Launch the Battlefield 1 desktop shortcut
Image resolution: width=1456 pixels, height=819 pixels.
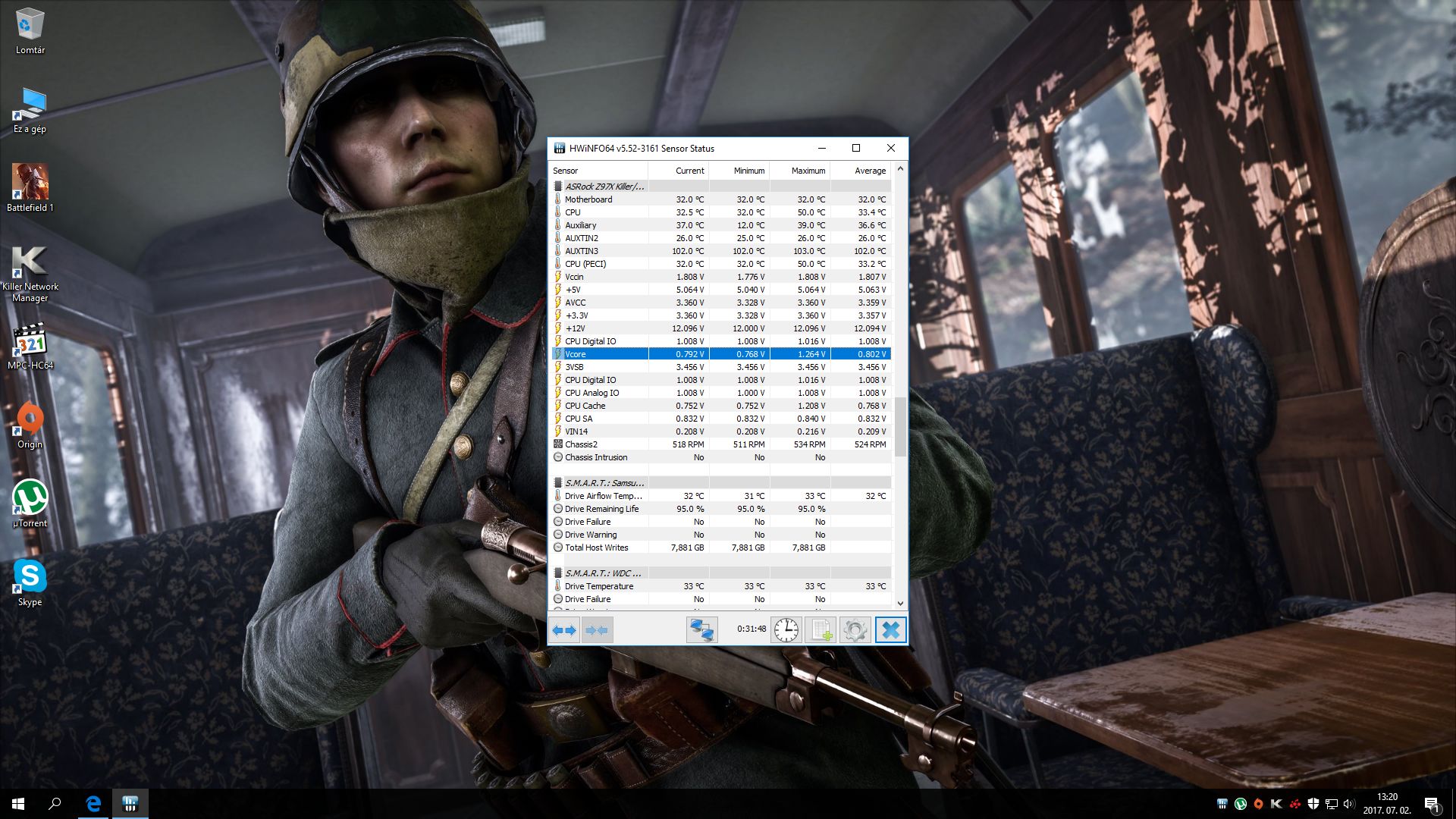[30, 188]
